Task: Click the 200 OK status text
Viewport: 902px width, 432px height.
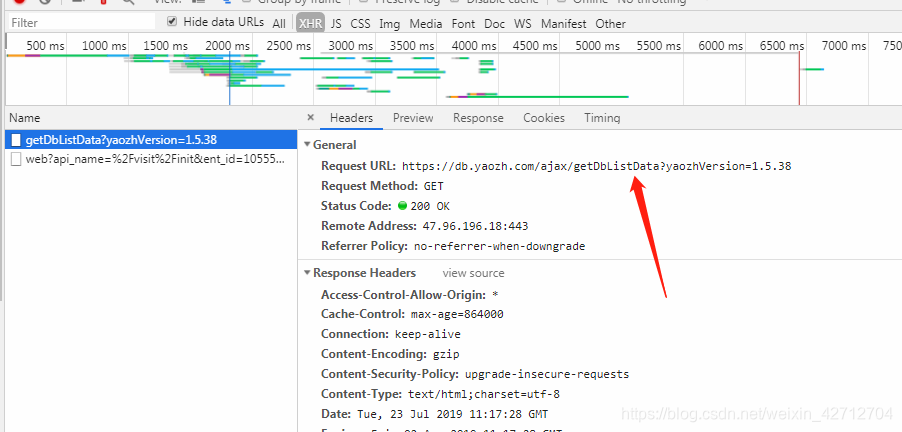Action: [x=430, y=207]
